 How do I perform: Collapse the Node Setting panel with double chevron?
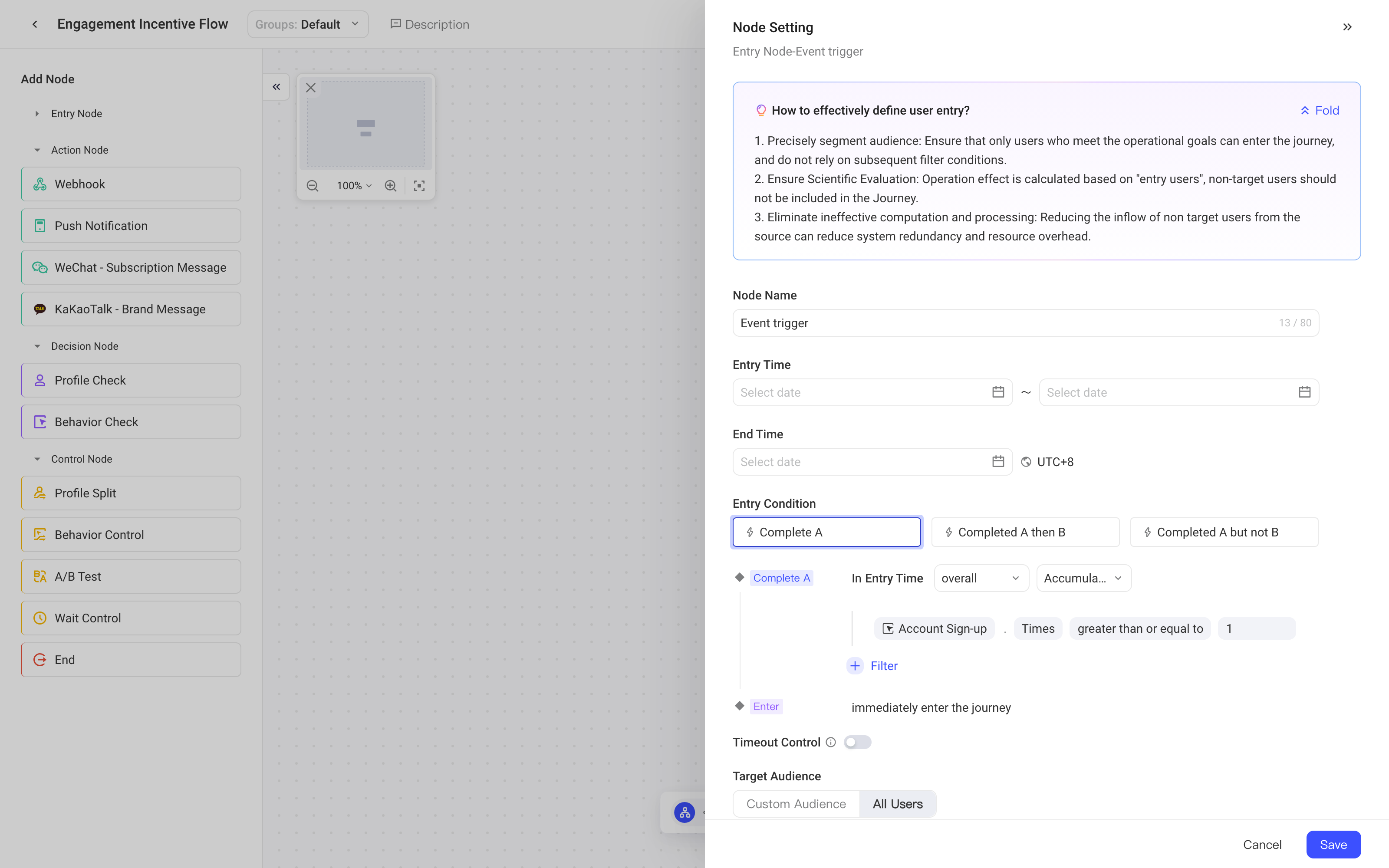(1347, 27)
